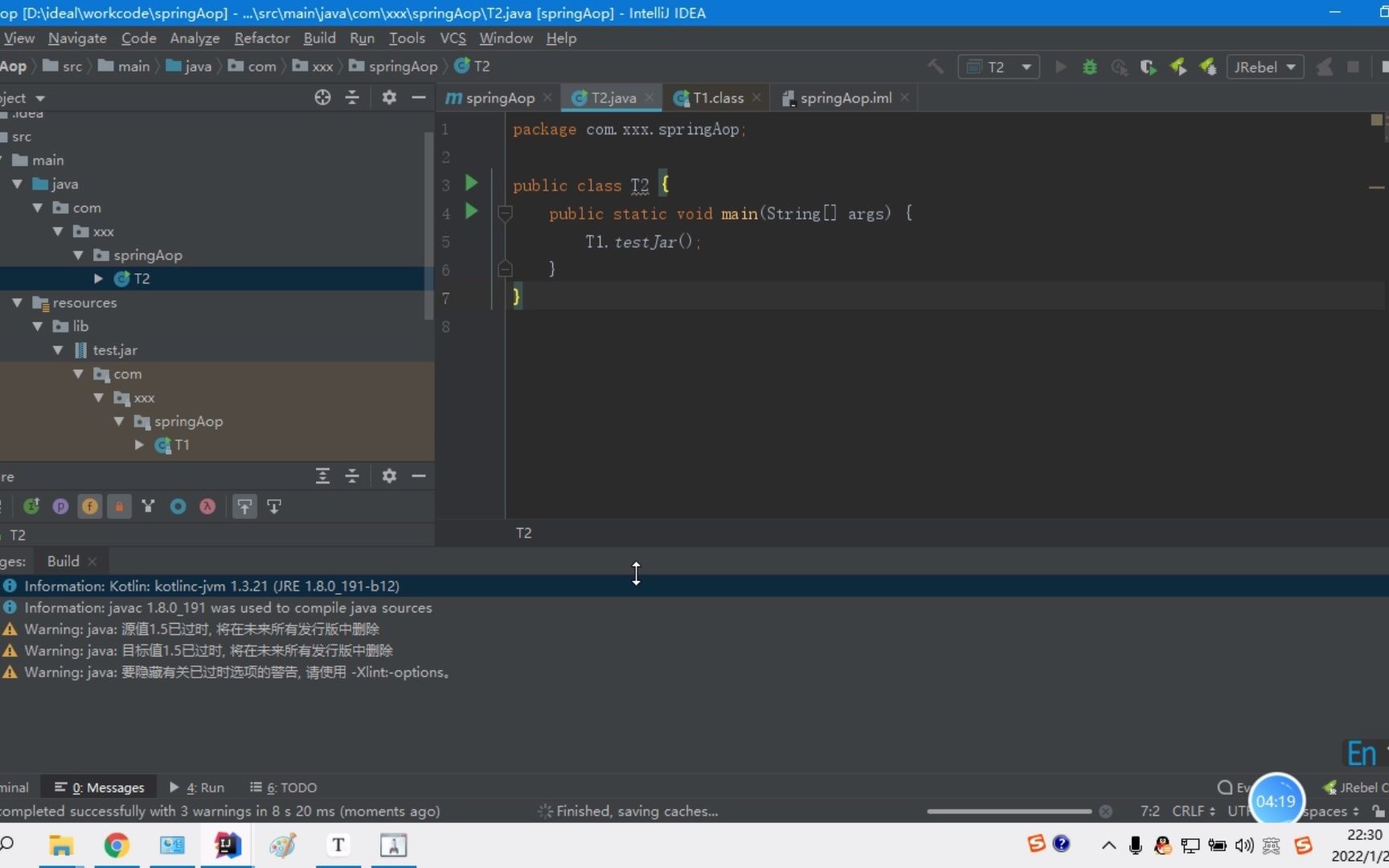Toggle Show Fields orange f icon

[x=90, y=506]
